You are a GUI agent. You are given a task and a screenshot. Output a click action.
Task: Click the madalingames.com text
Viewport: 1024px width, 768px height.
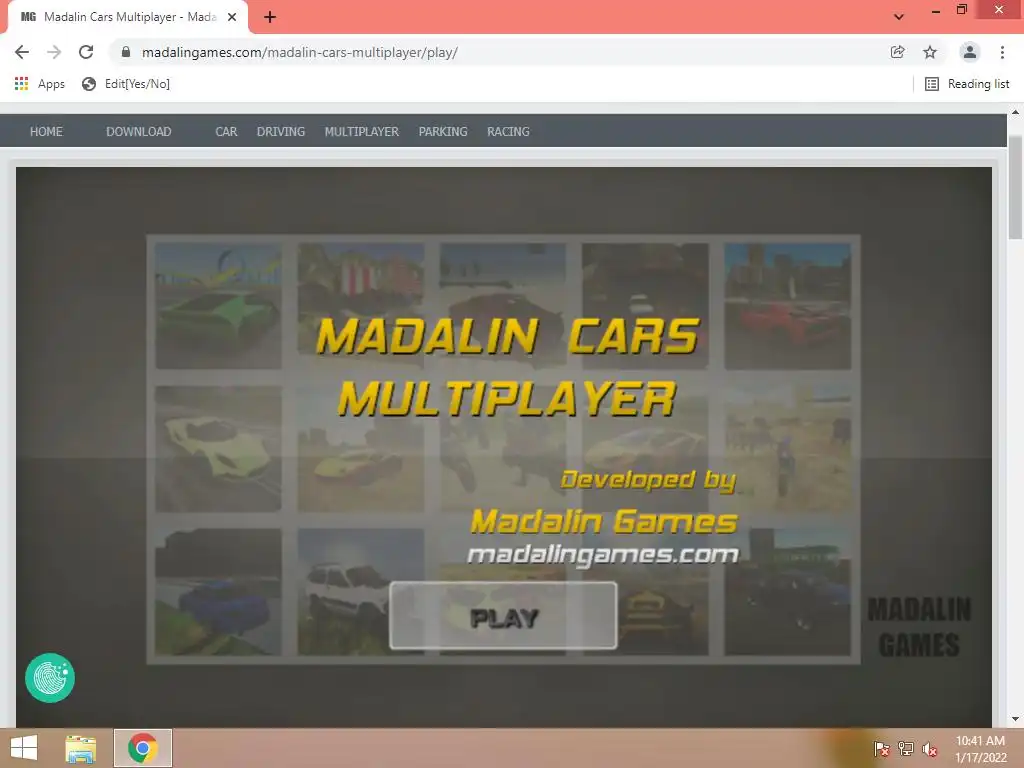pyautogui.click(x=603, y=555)
